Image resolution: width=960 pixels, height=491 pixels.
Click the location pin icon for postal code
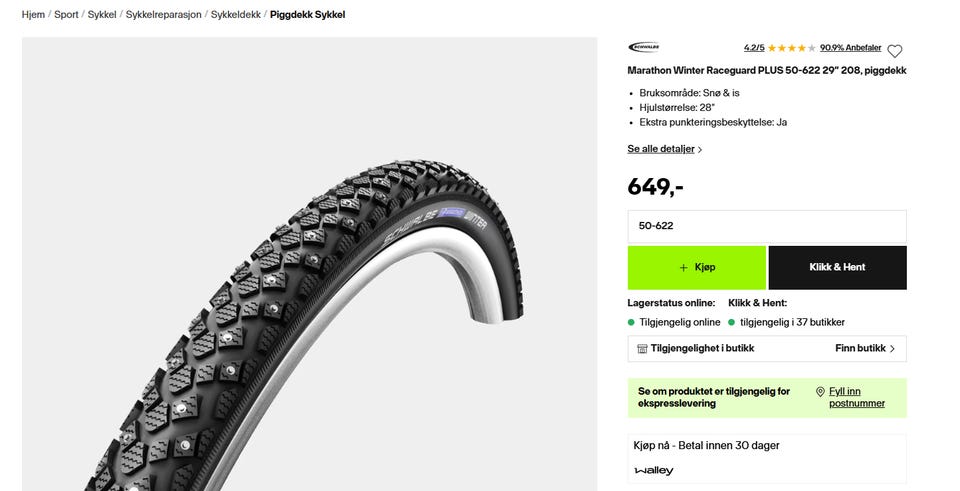click(x=820, y=391)
